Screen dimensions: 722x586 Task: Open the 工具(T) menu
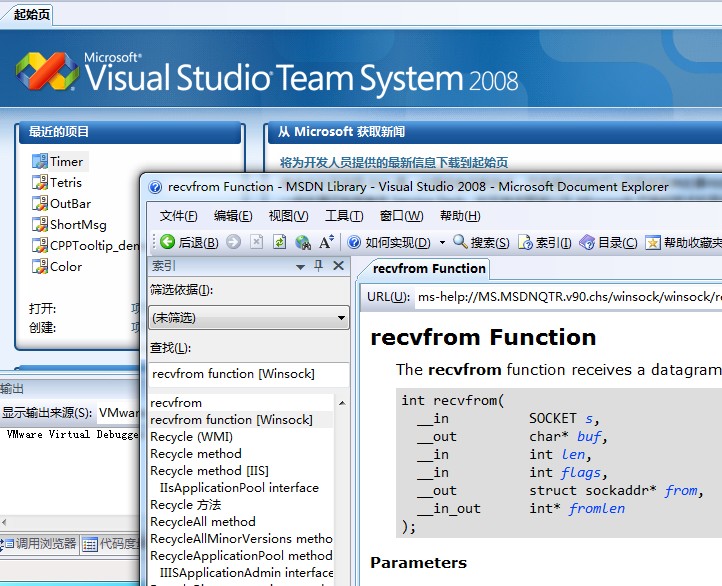(x=344, y=216)
